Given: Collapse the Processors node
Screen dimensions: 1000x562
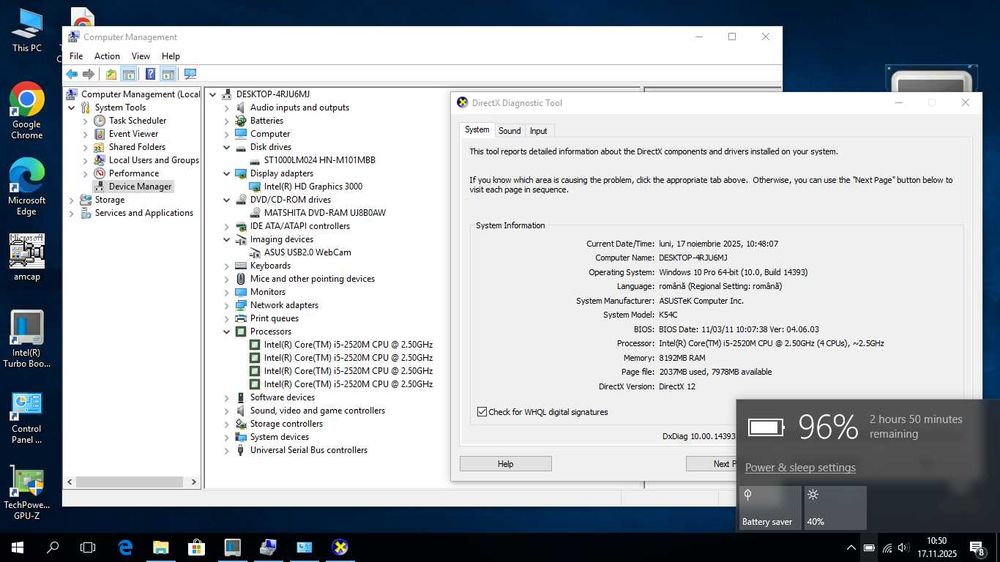Looking at the screenshot, I should [x=226, y=332].
